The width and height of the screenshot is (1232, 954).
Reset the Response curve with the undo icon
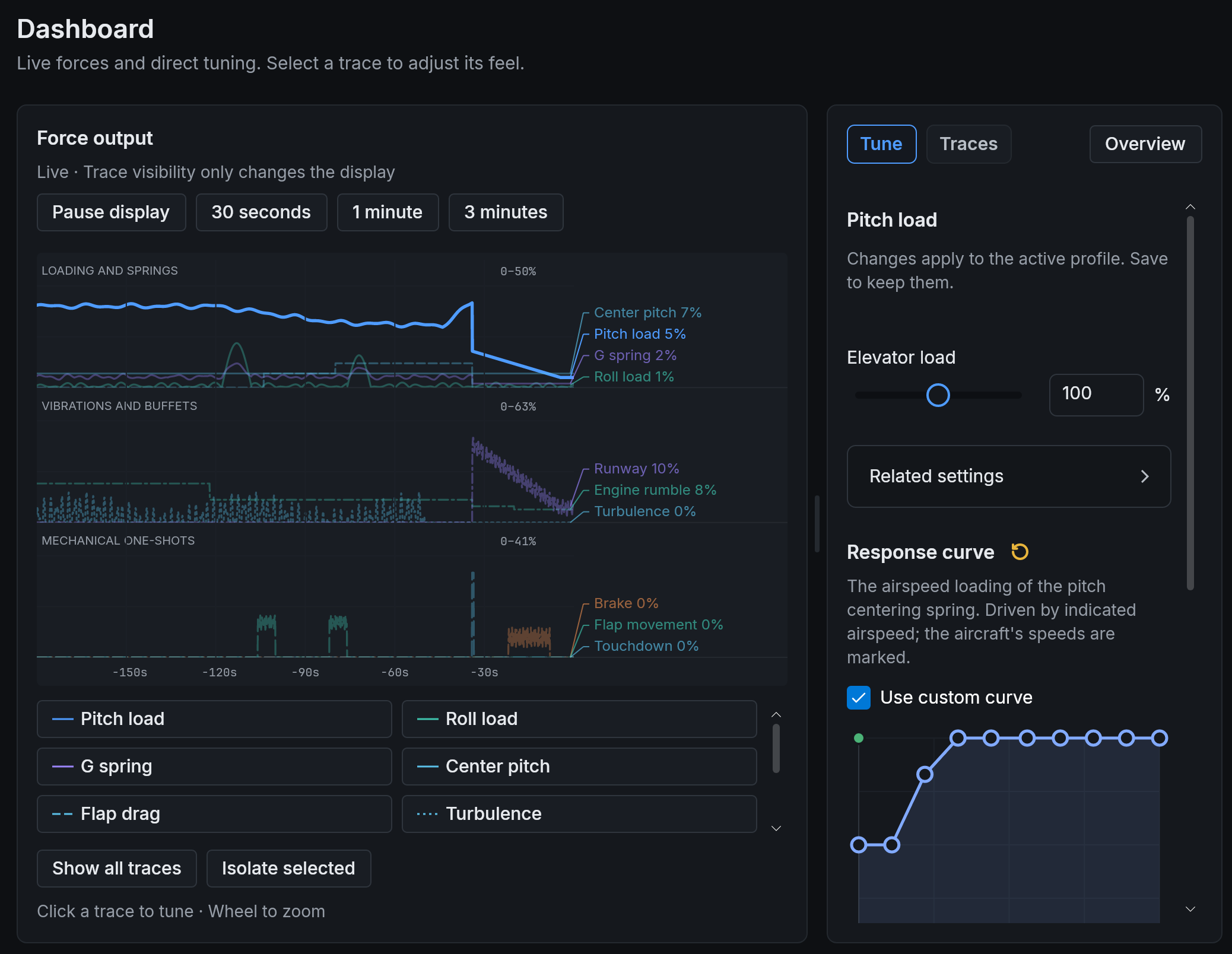(x=1020, y=552)
